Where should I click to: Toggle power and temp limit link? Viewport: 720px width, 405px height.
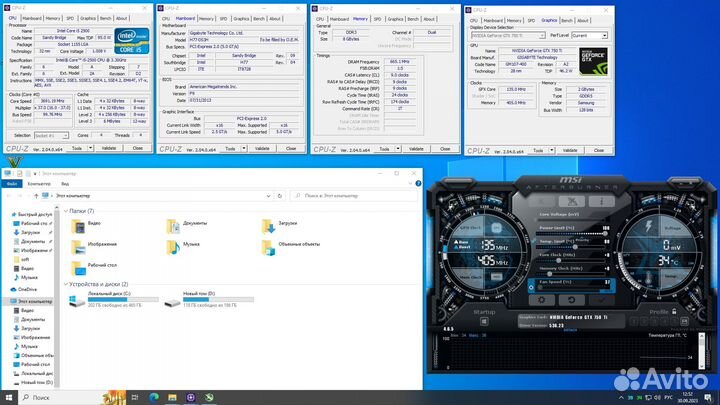coord(534,241)
